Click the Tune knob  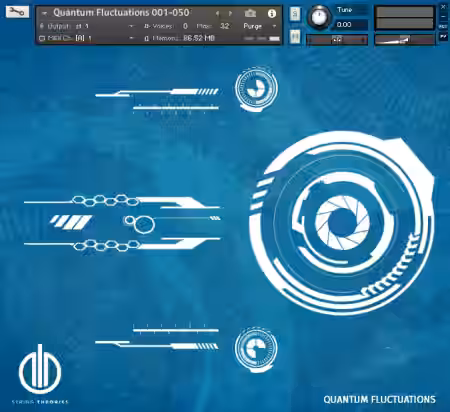coord(319,17)
